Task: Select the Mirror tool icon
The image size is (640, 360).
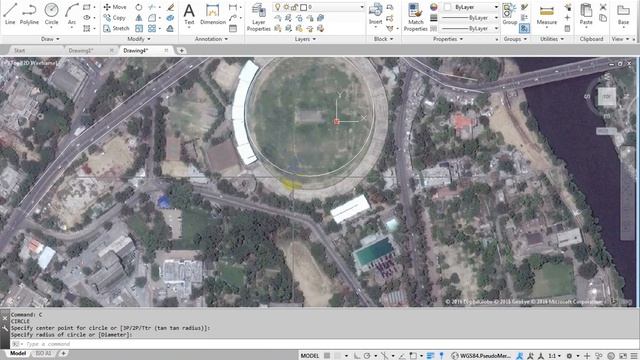Action: 139,18
